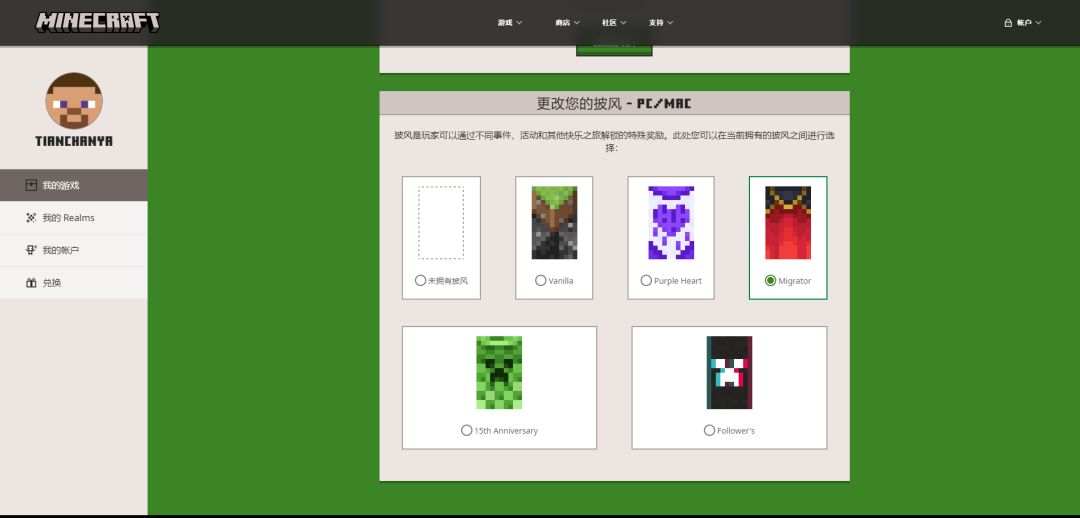Click the gift Redeem icon in sidebar
The image size is (1080, 518).
31,282
